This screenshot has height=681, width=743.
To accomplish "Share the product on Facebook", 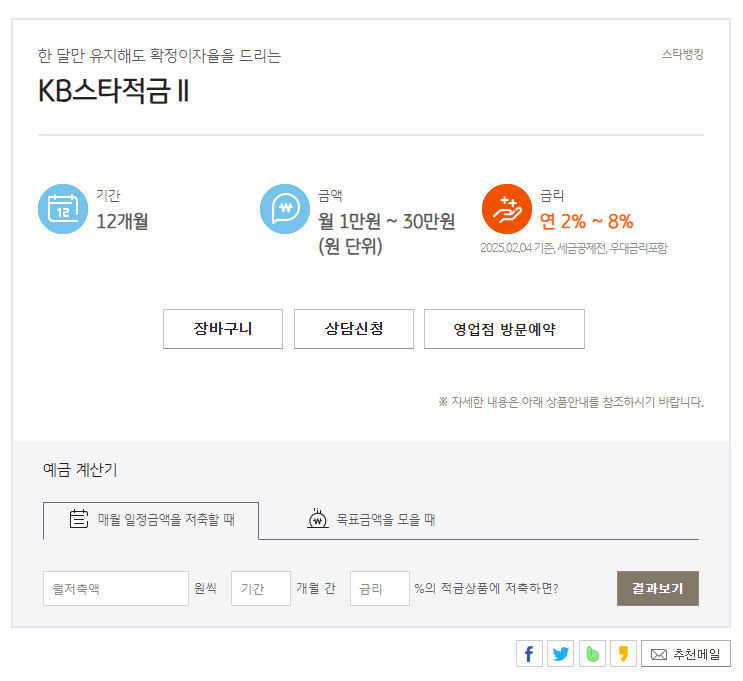I will pyautogui.click(x=529, y=654).
